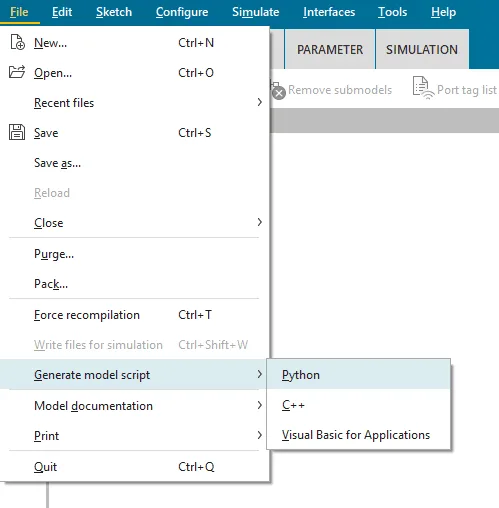Viewport: 499px width, 508px height.
Task: Click the Save floppy disk icon
Action: pos(17,132)
